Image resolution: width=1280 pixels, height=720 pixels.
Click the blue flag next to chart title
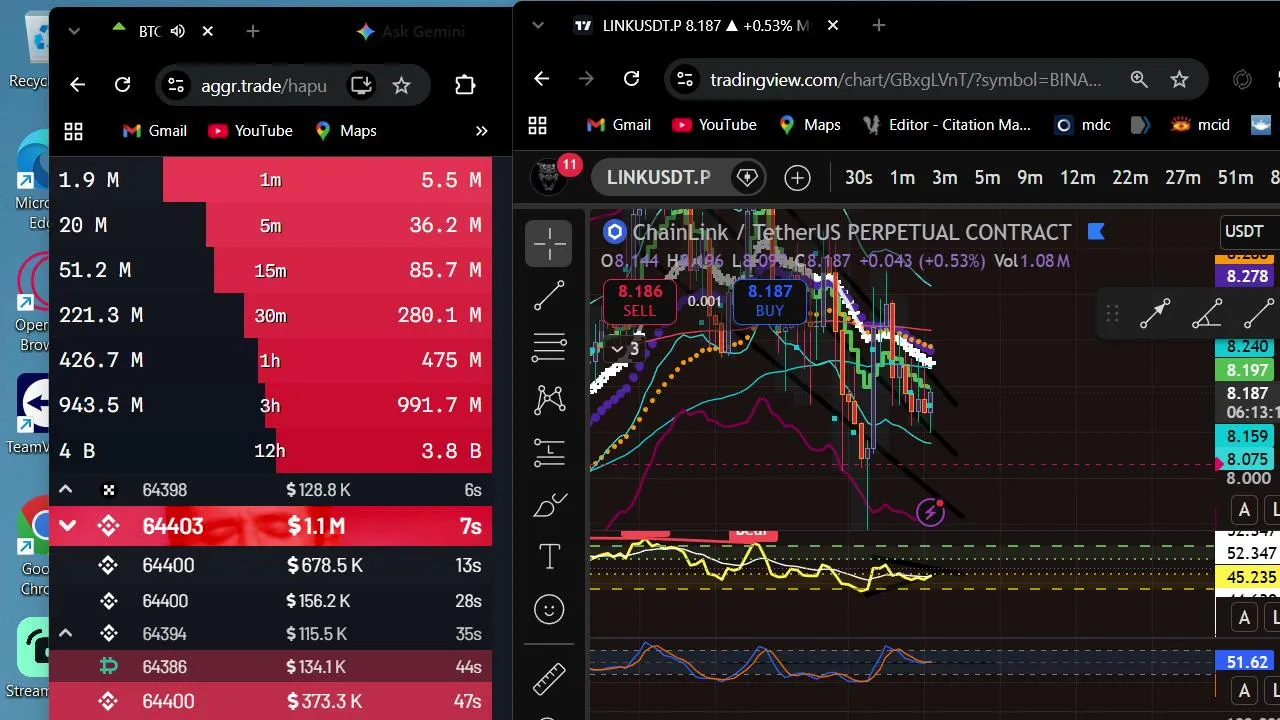click(1096, 232)
